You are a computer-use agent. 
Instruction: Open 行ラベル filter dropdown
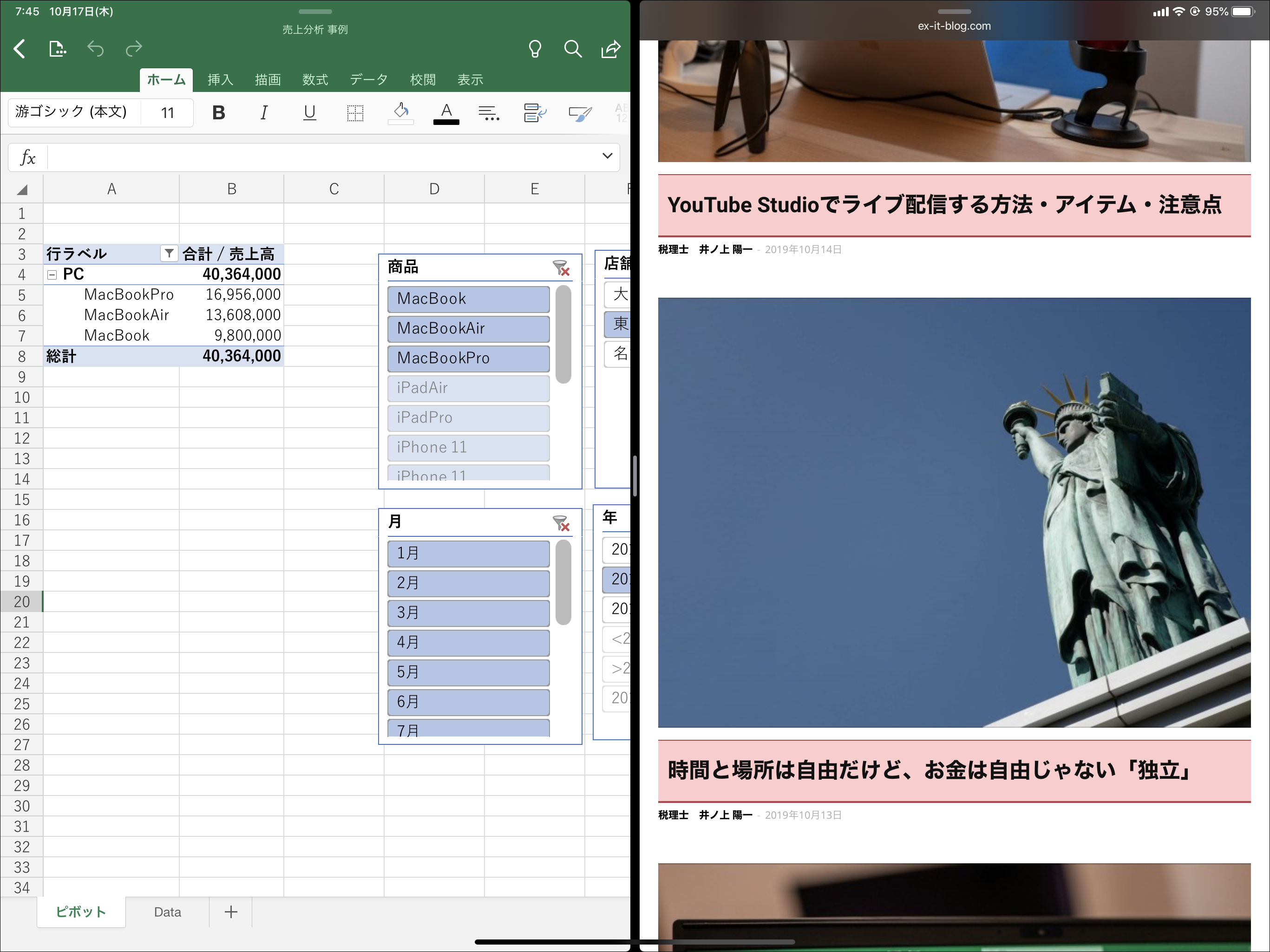point(169,253)
